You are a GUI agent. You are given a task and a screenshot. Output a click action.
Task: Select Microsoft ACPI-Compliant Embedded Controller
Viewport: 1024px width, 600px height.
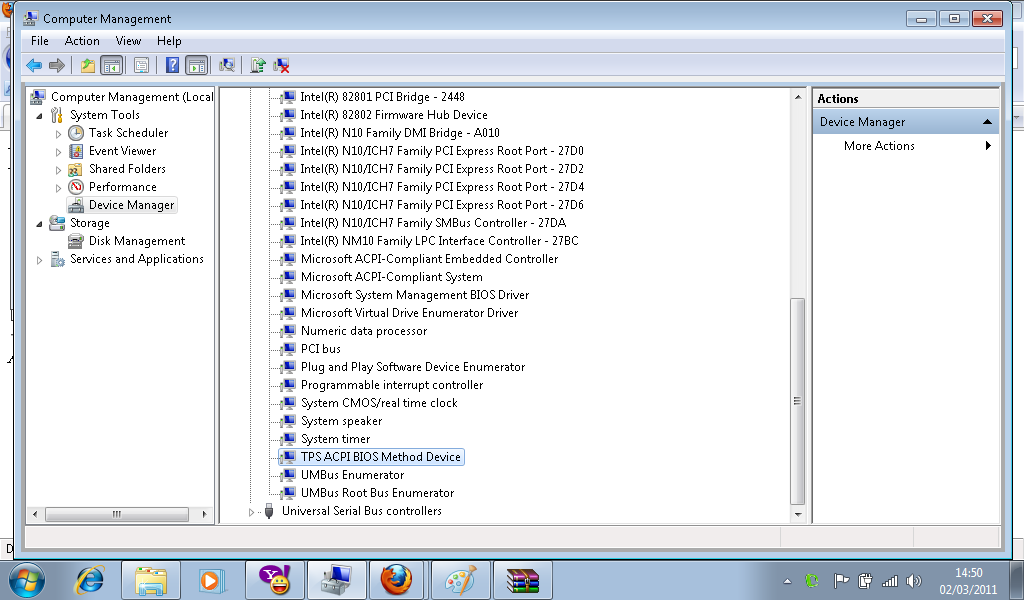tap(429, 259)
